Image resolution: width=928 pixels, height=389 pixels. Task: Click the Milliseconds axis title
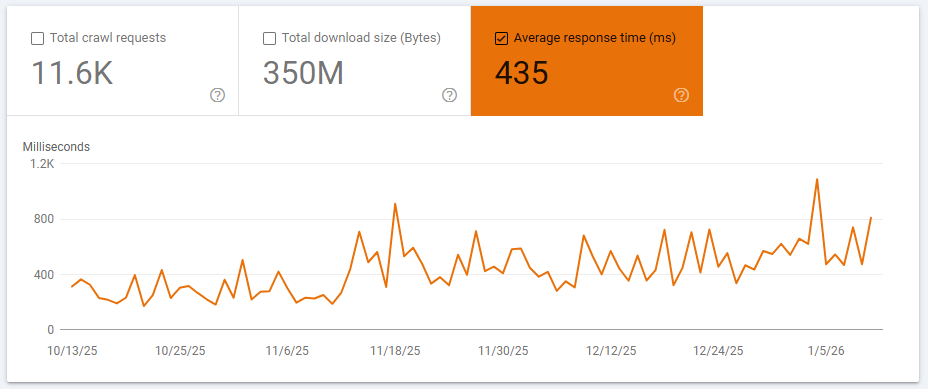tap(56, 147)
